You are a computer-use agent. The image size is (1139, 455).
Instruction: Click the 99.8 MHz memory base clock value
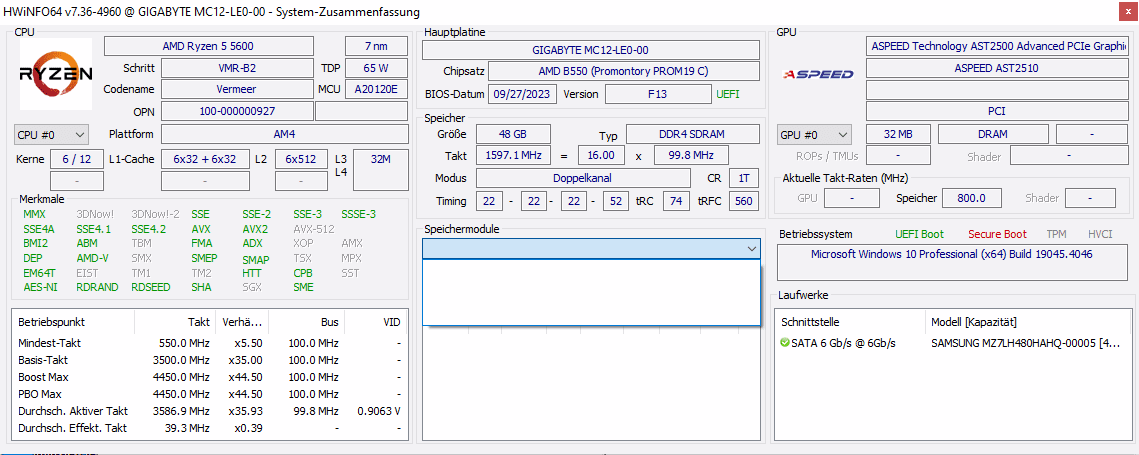pos(691,156)
